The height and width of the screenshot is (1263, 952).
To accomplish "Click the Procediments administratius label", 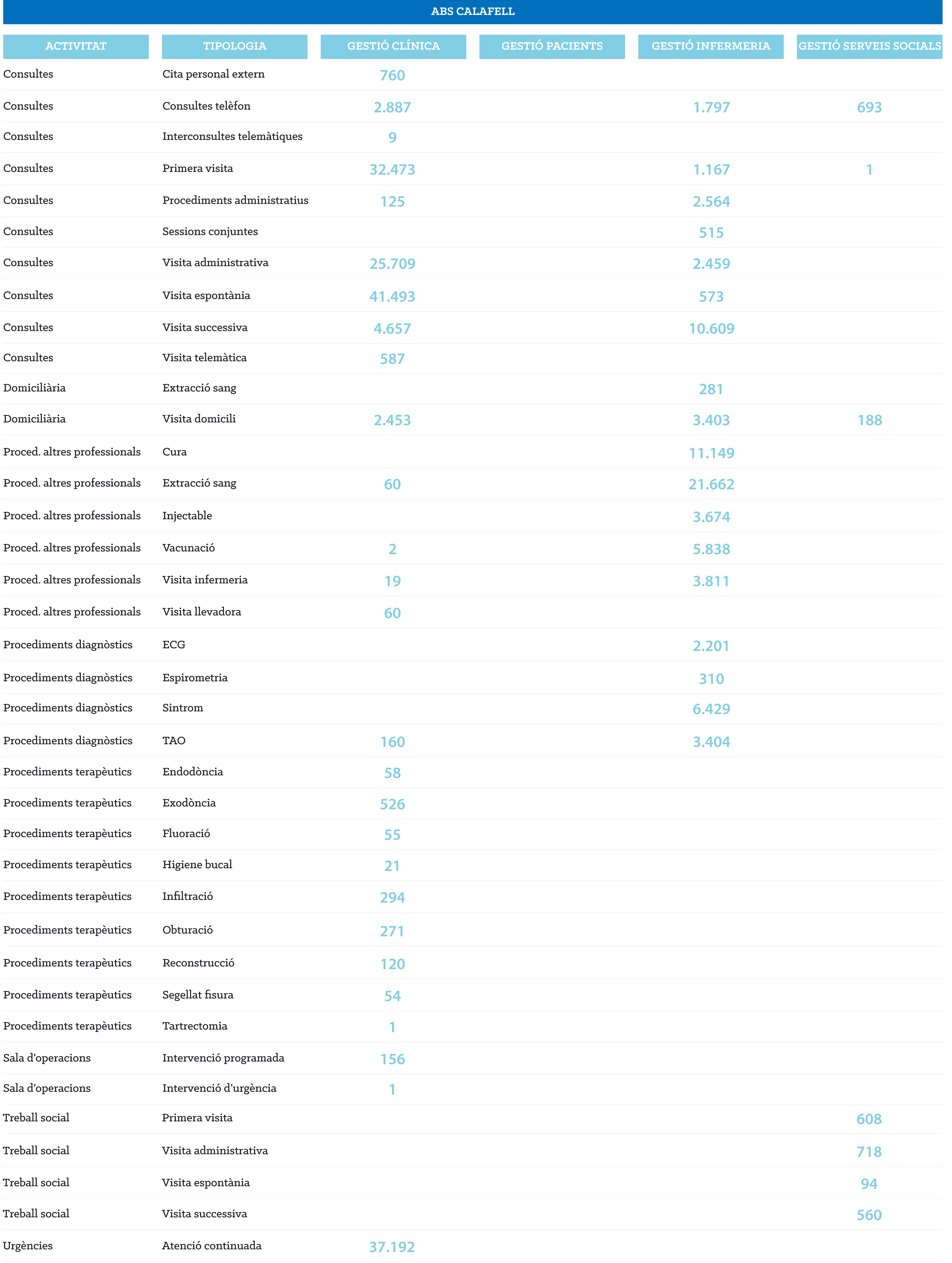I will [235, 200].
